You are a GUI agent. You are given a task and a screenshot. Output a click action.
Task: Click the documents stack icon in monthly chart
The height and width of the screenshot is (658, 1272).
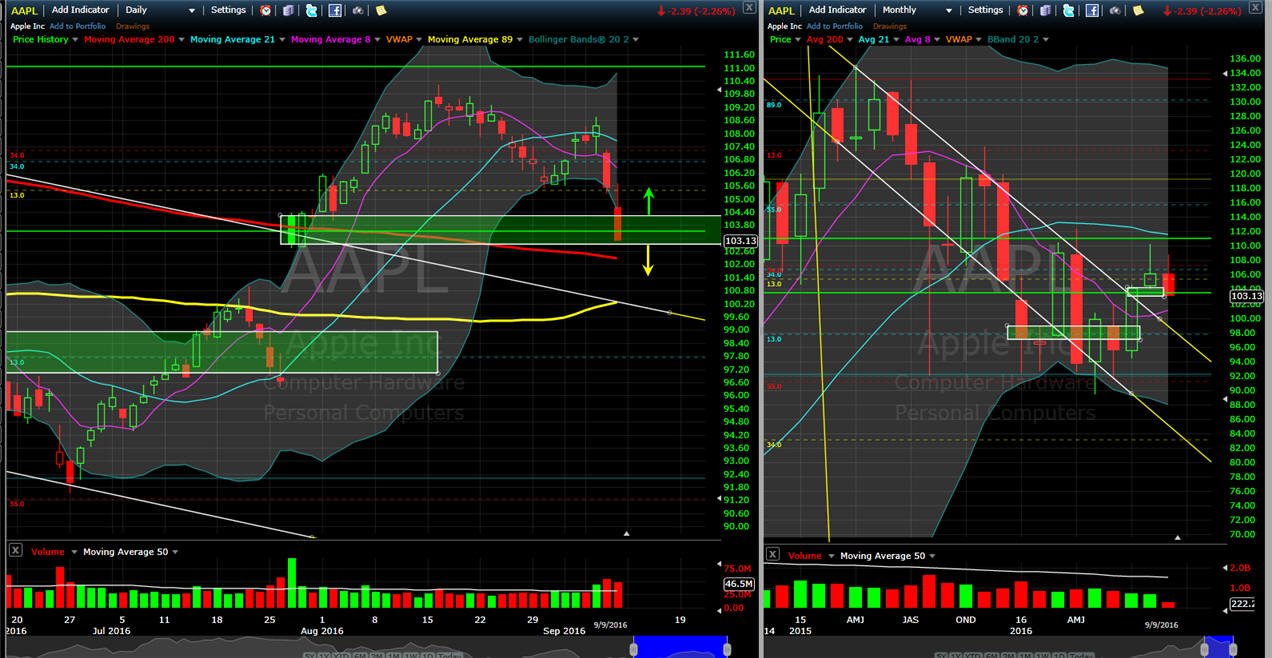pyautogui.click(x=1046, y=10)
